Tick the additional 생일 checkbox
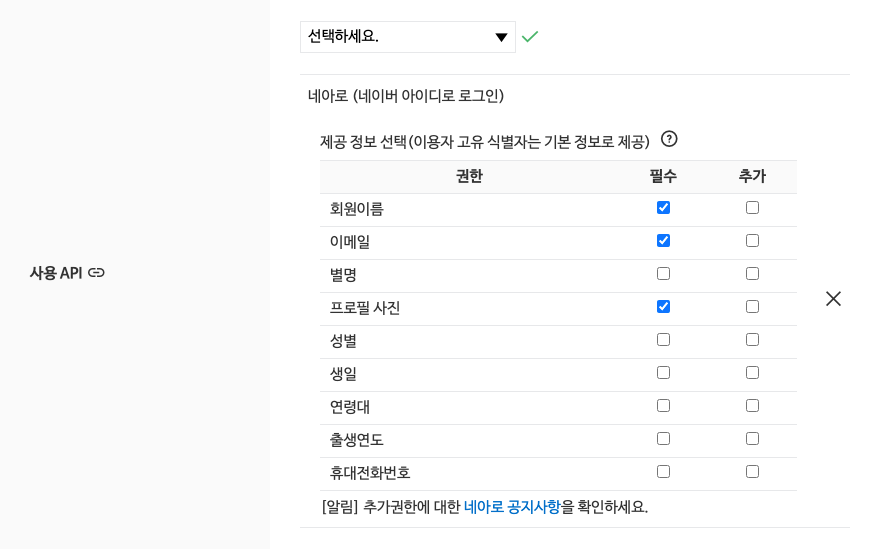The width and height of the screenshot is (880, 549). coord(753,373)
